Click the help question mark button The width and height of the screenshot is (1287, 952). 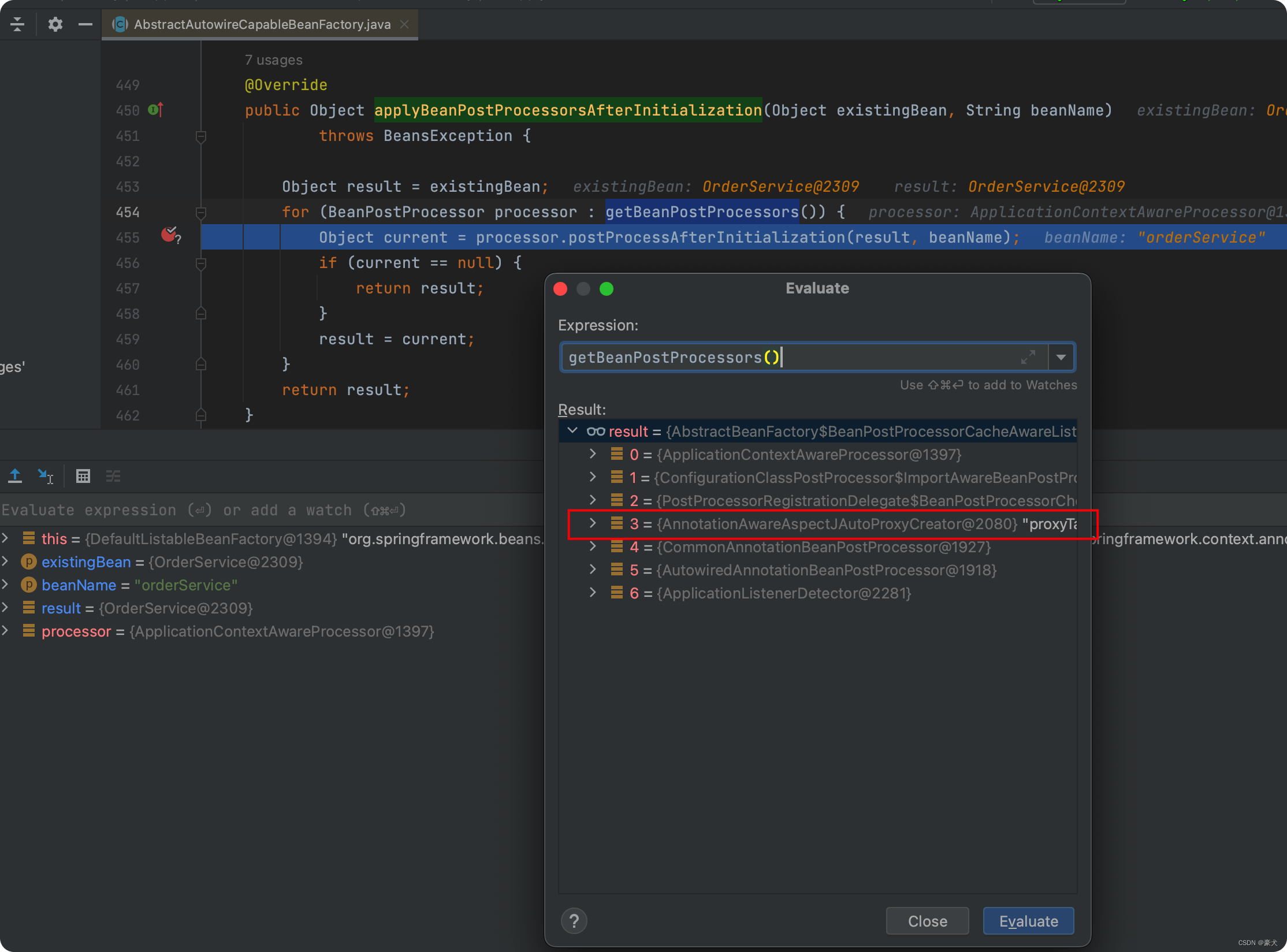[574, 921]
